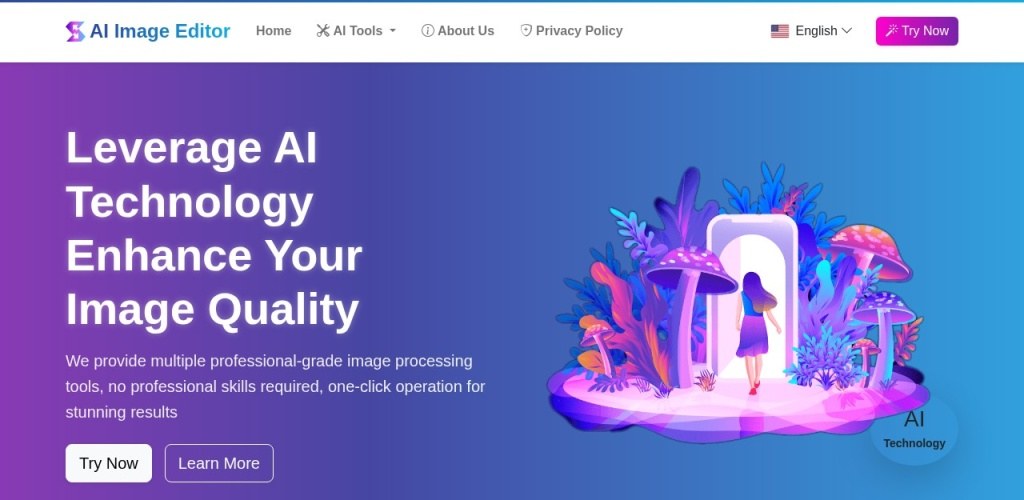
Task: Click the Leverage AI Technology headline
Action: [214, 228]
